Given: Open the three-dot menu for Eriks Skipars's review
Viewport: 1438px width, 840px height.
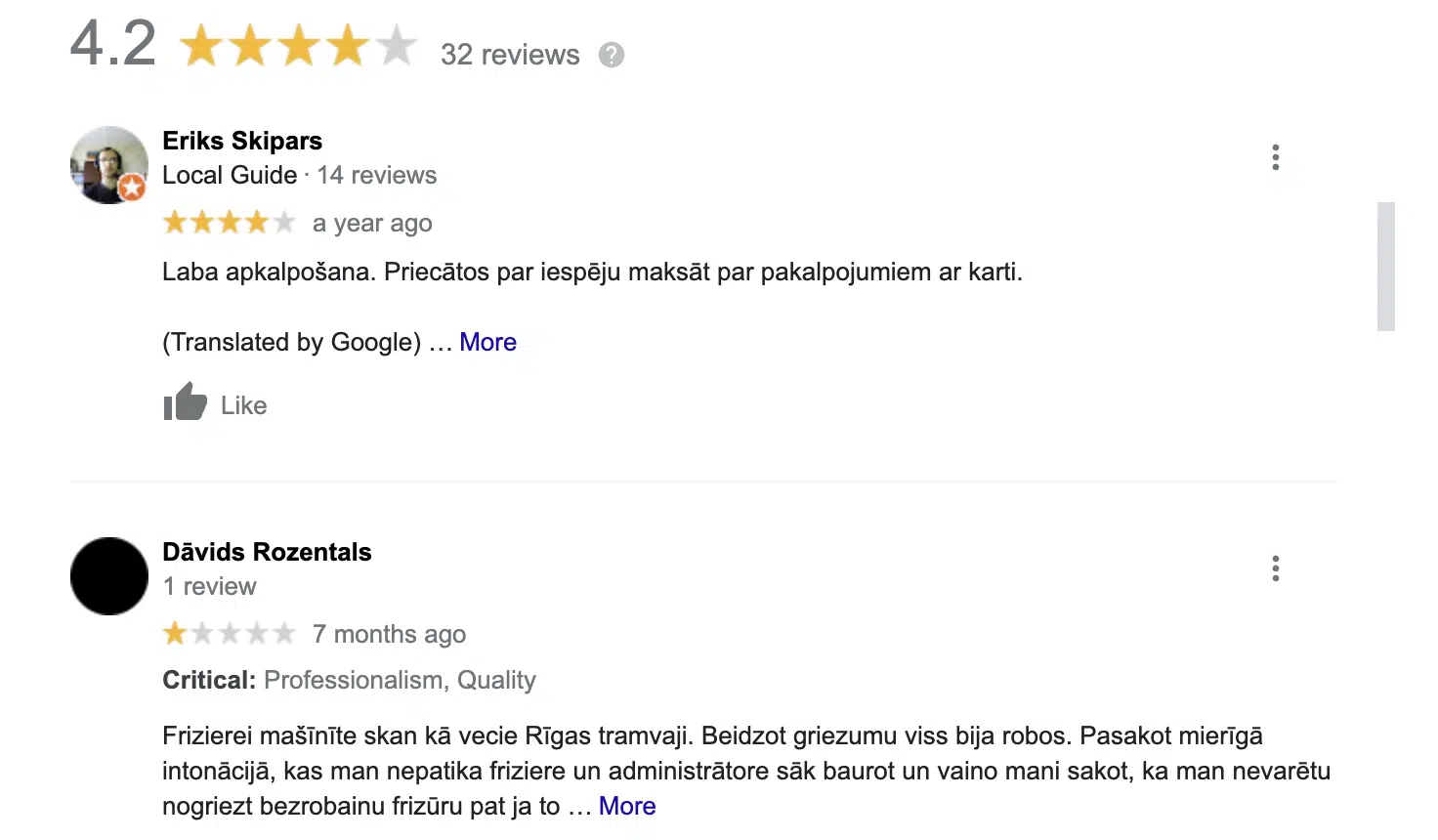Looking at the screenshot, I should (1276, 157).
